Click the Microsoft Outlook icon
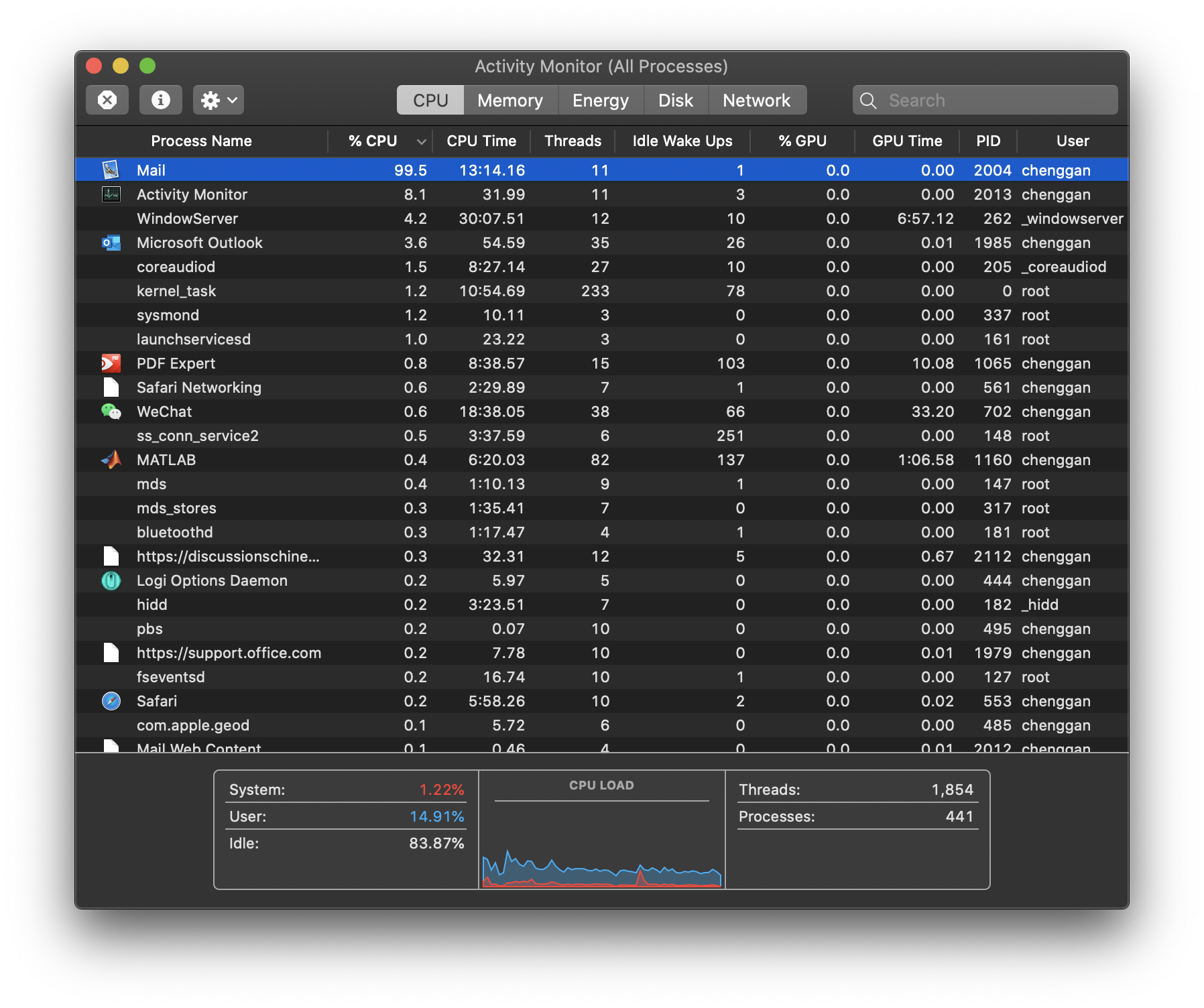Image resolution: width=1204 pixels, height=1008 pixels. coord(111,243)
